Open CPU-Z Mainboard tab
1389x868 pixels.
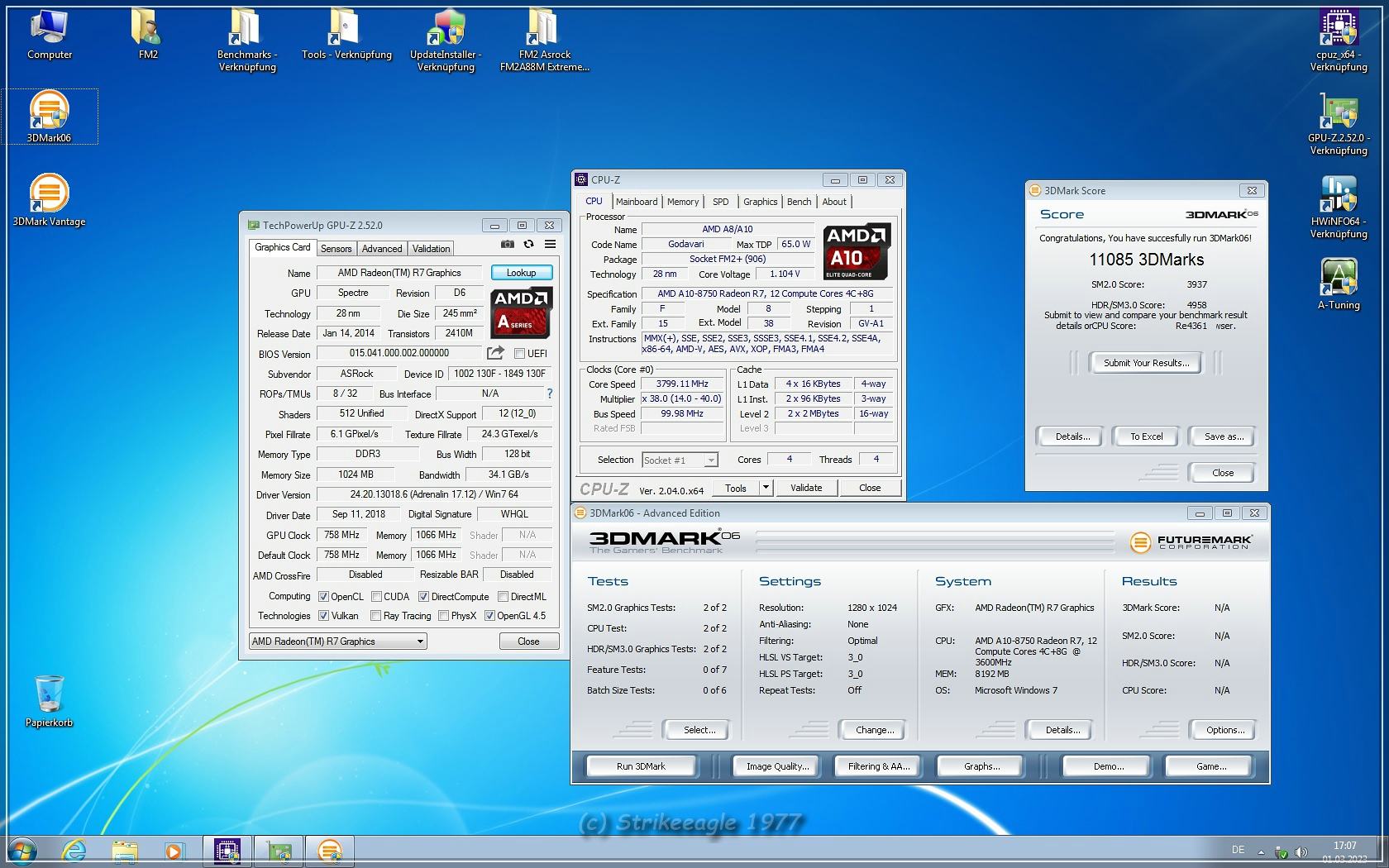click(636, 202)
